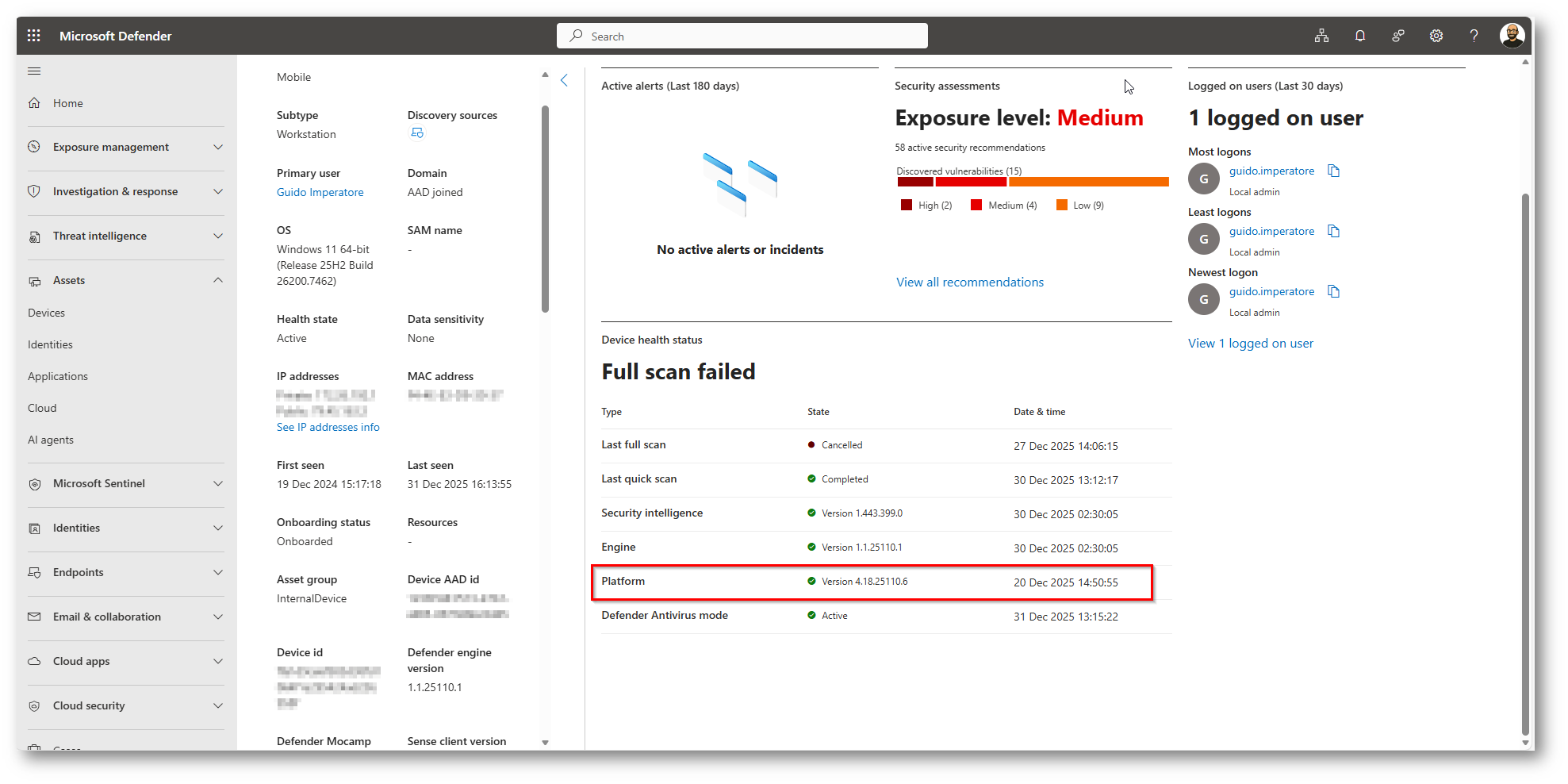Screen dimensions: 1568x784
Task: Open Guido Imperatore primary user link
Action: click(320, 193)
